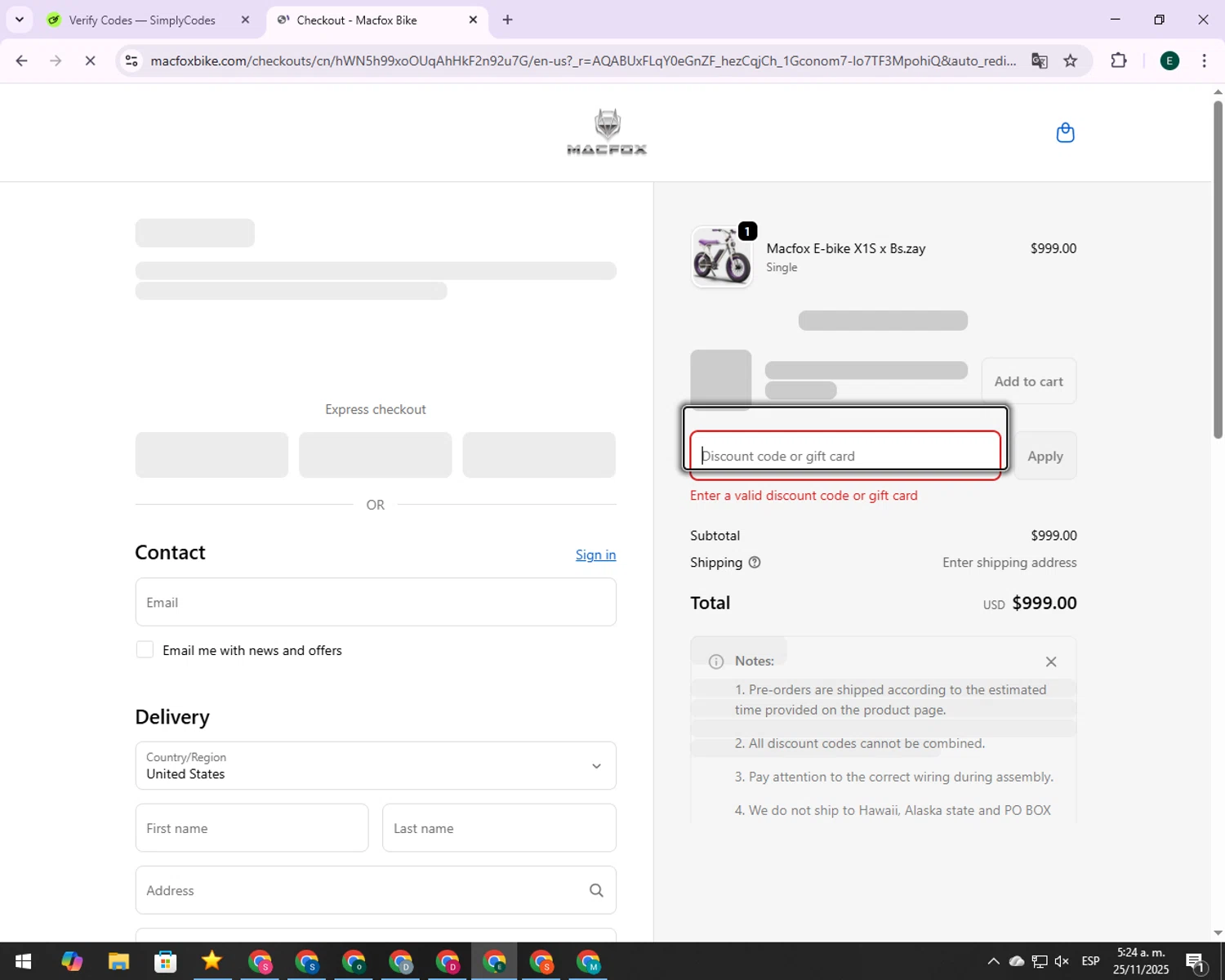Image resolution: width=1225 pixels, height=980 pixels.
Task: Click the Apply discount button
Action: (x=1045, y=456)
